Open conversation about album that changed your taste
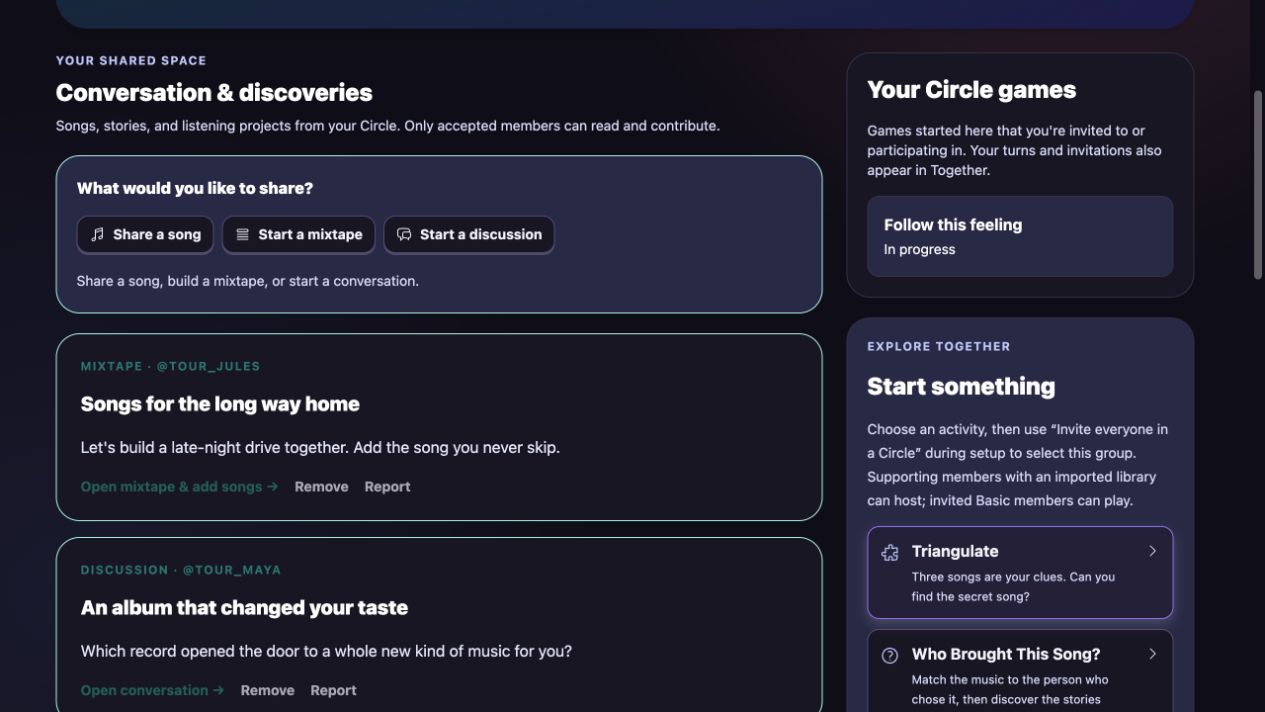Image resolution: width=1265 pixels, height=712 pixels. tap(152, 691)
